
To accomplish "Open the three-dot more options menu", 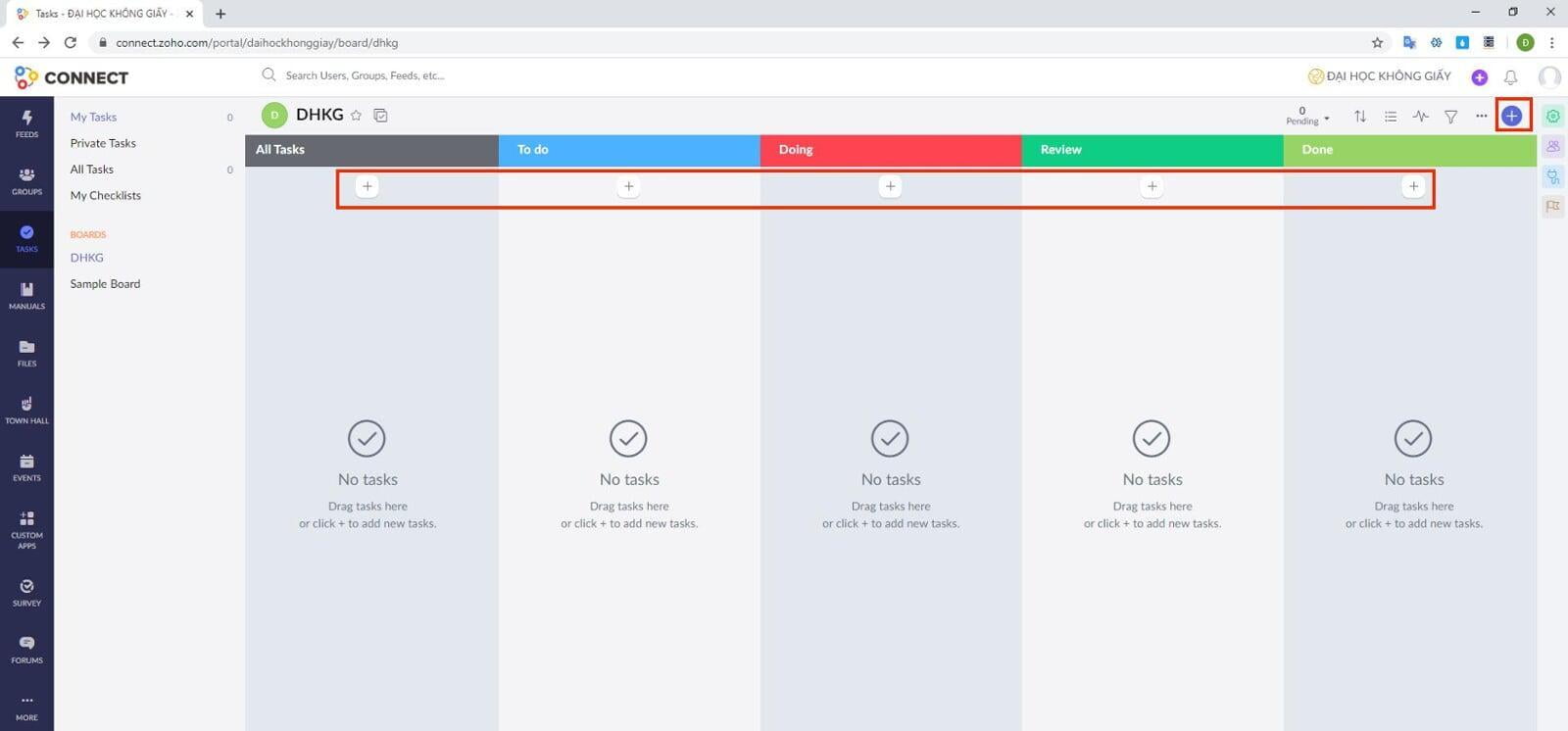I will (x=1481, y=117).
